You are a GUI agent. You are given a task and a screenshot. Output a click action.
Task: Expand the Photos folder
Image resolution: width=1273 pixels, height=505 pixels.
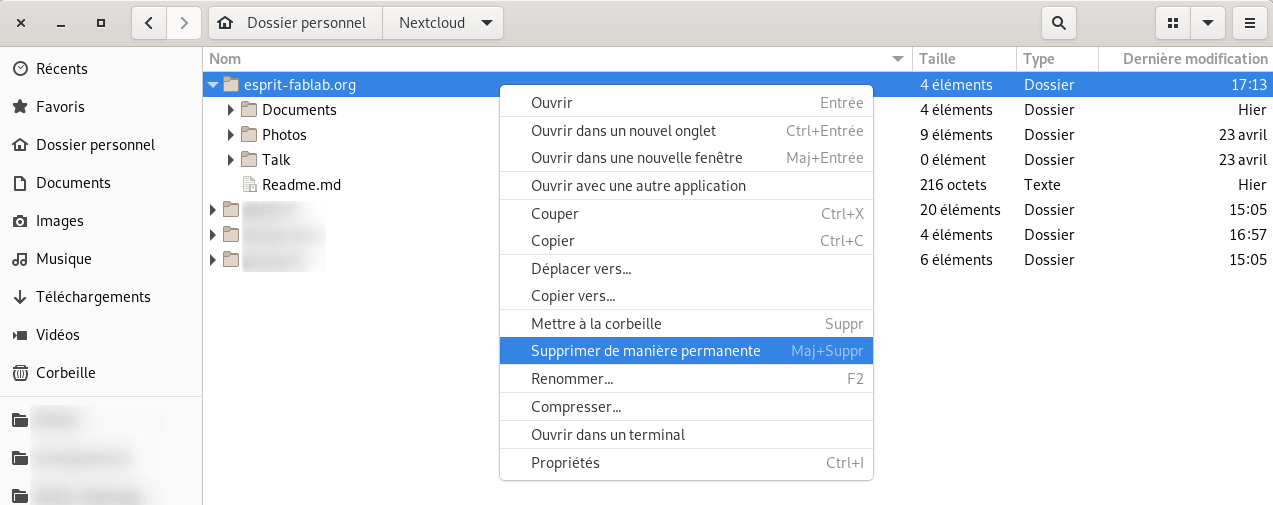coord(231,135)
